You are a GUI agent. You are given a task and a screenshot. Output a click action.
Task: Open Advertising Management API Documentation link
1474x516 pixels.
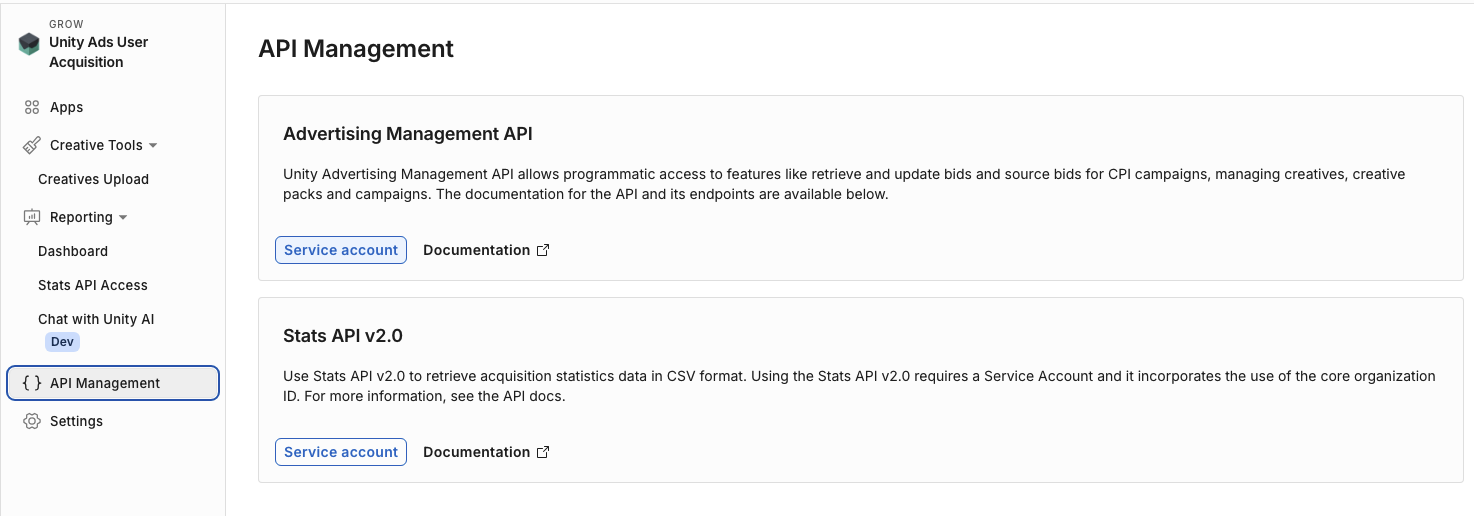tap(476, 250)
